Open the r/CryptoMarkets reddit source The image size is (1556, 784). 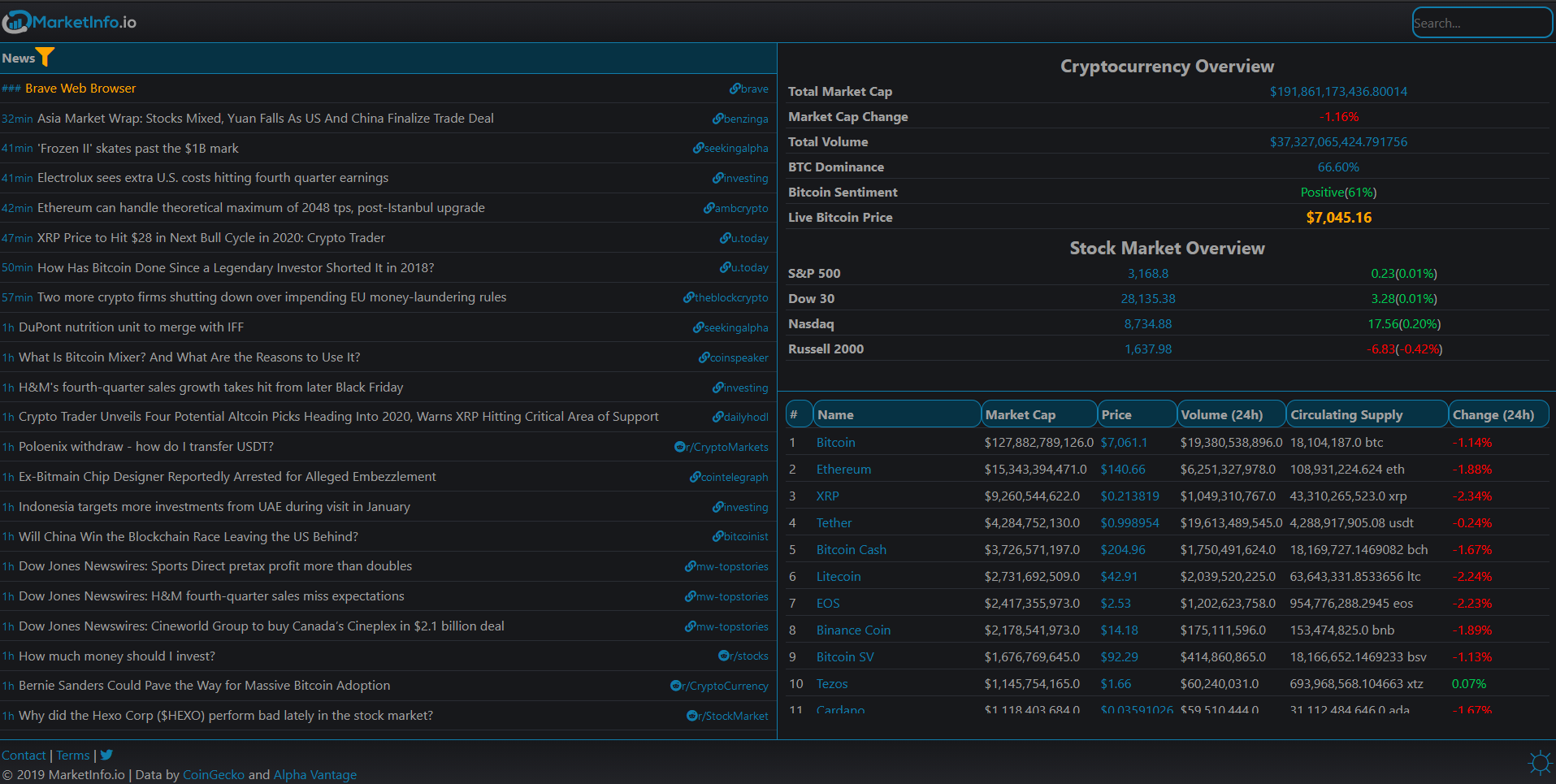[x=722, y=447]
